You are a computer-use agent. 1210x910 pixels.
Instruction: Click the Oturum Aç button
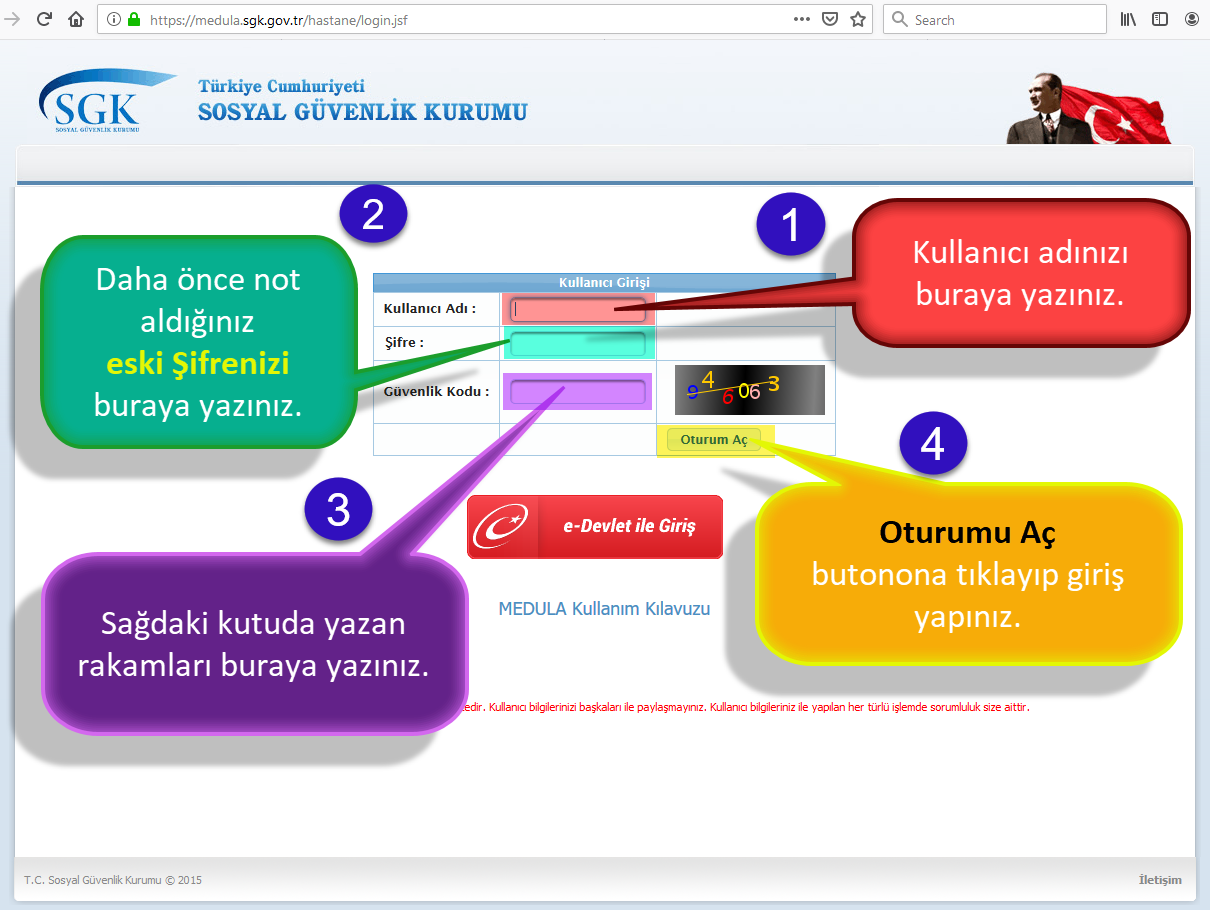pyautogui.click(x=714, y=440)
